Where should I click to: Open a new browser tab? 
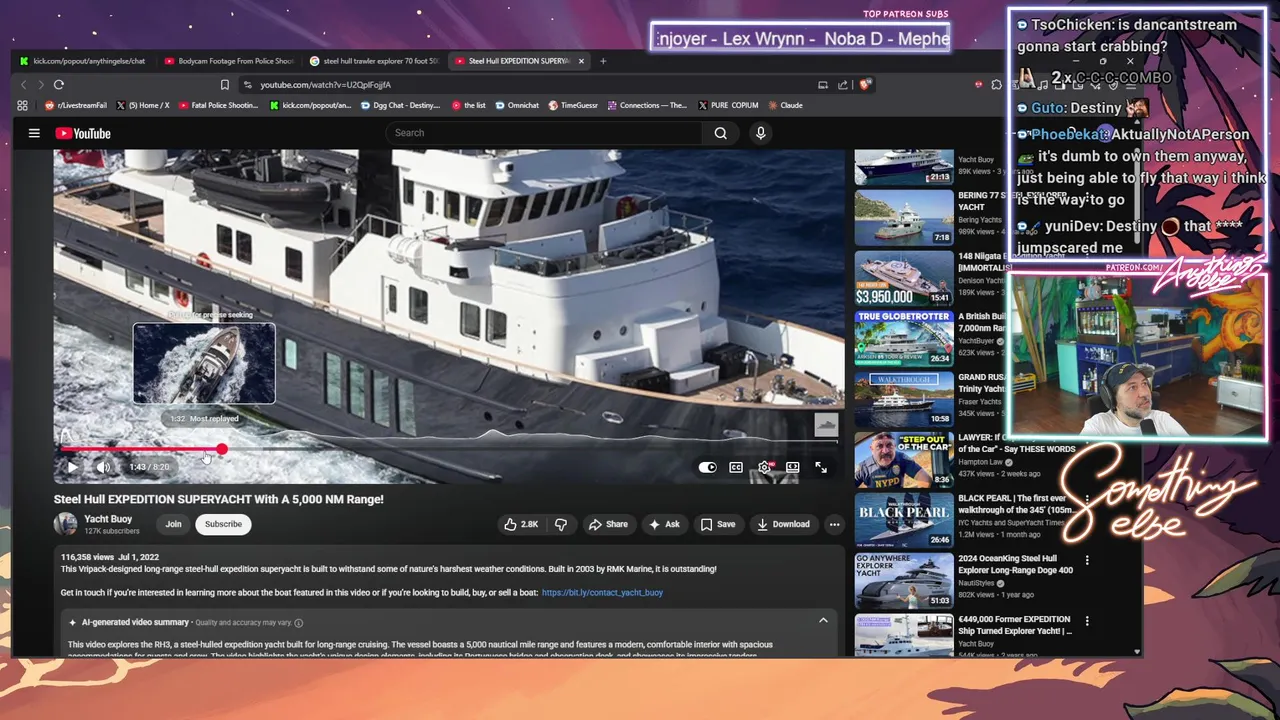click(x=603, y=61)
